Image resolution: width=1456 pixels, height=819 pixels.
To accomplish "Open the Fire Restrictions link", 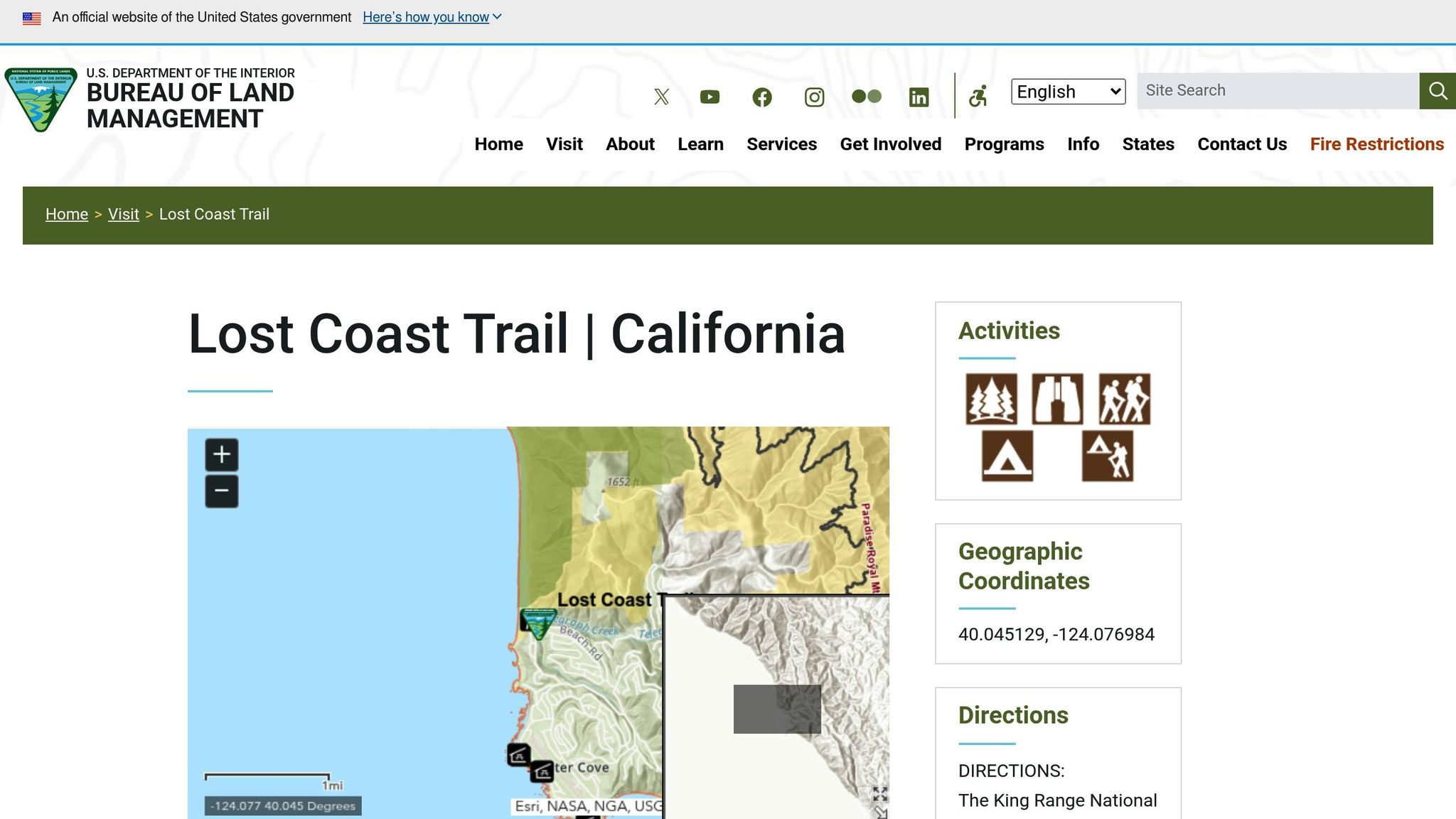I will click(1377, 144).
